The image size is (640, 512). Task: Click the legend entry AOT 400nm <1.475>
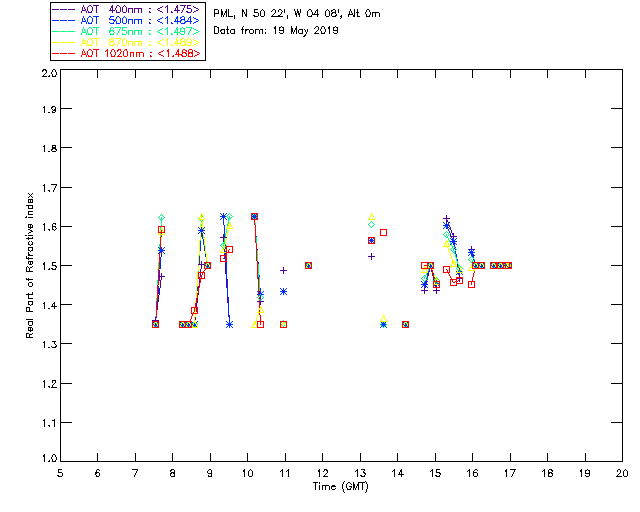tap(126, 9)
